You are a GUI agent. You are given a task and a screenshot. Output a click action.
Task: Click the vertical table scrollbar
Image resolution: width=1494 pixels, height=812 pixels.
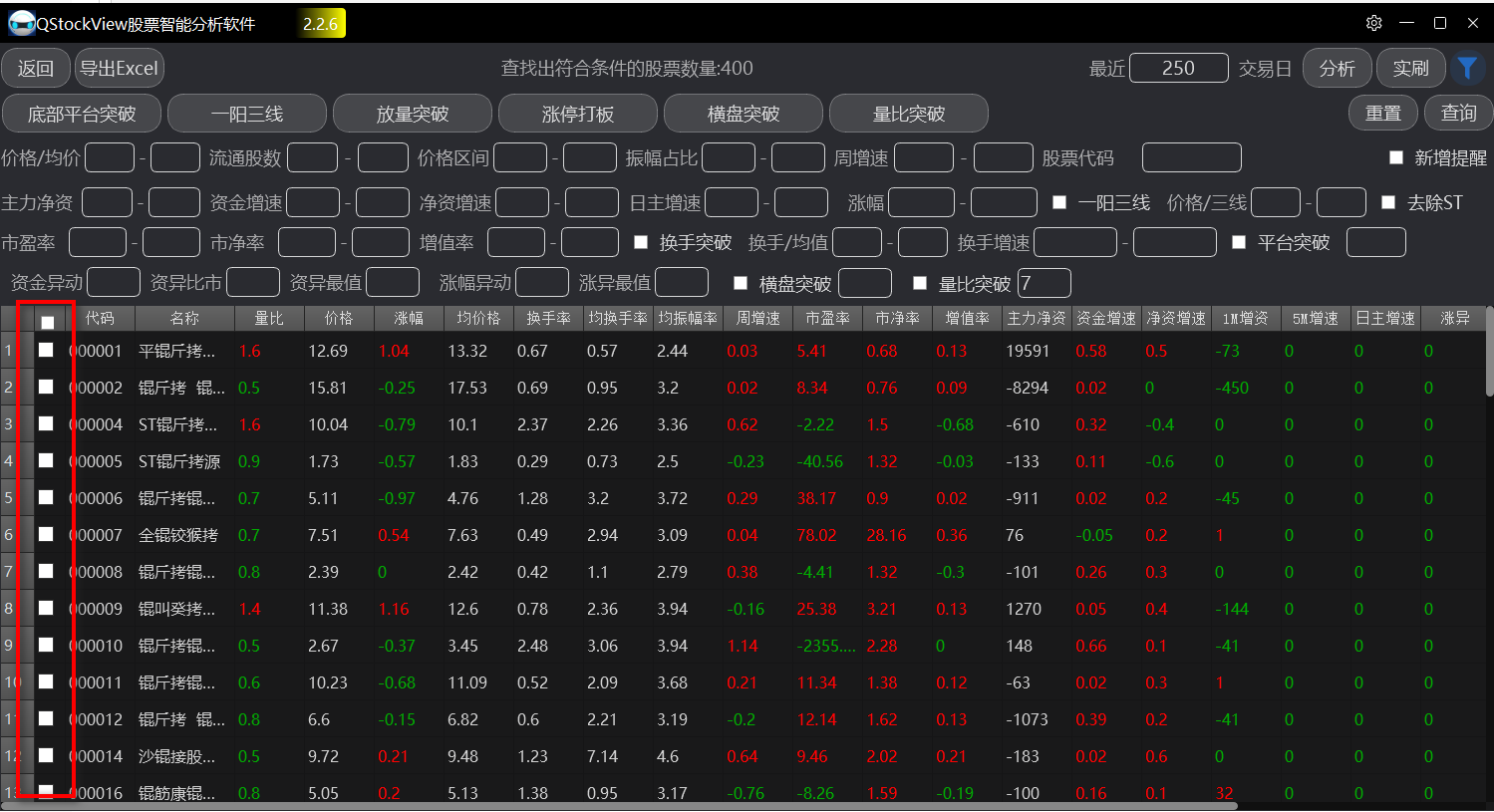pyautogui.click(x=1489, y=352)
